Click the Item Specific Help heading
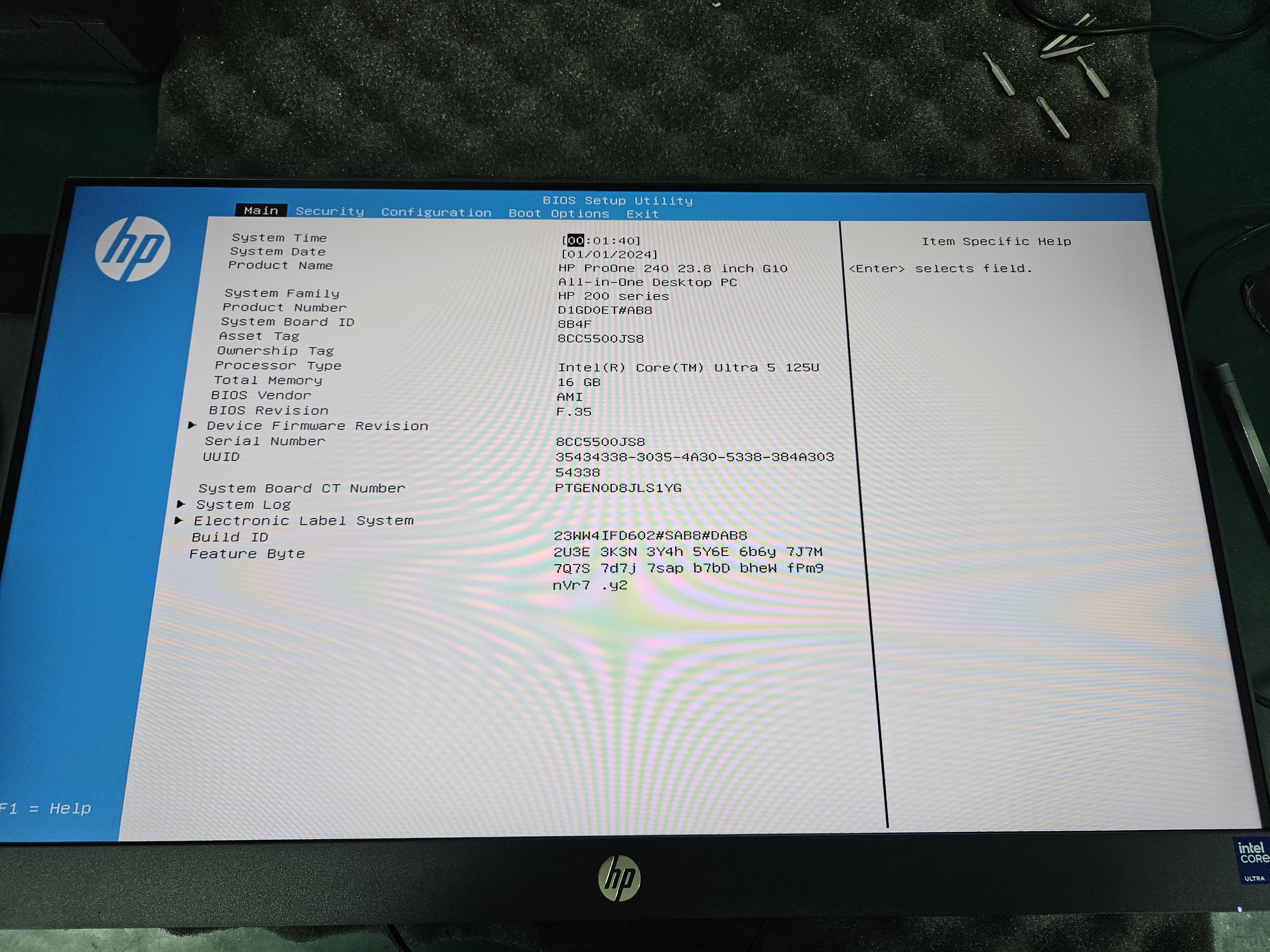The width and height of the screenshot is (1270, 952). [x=996, y=241]
